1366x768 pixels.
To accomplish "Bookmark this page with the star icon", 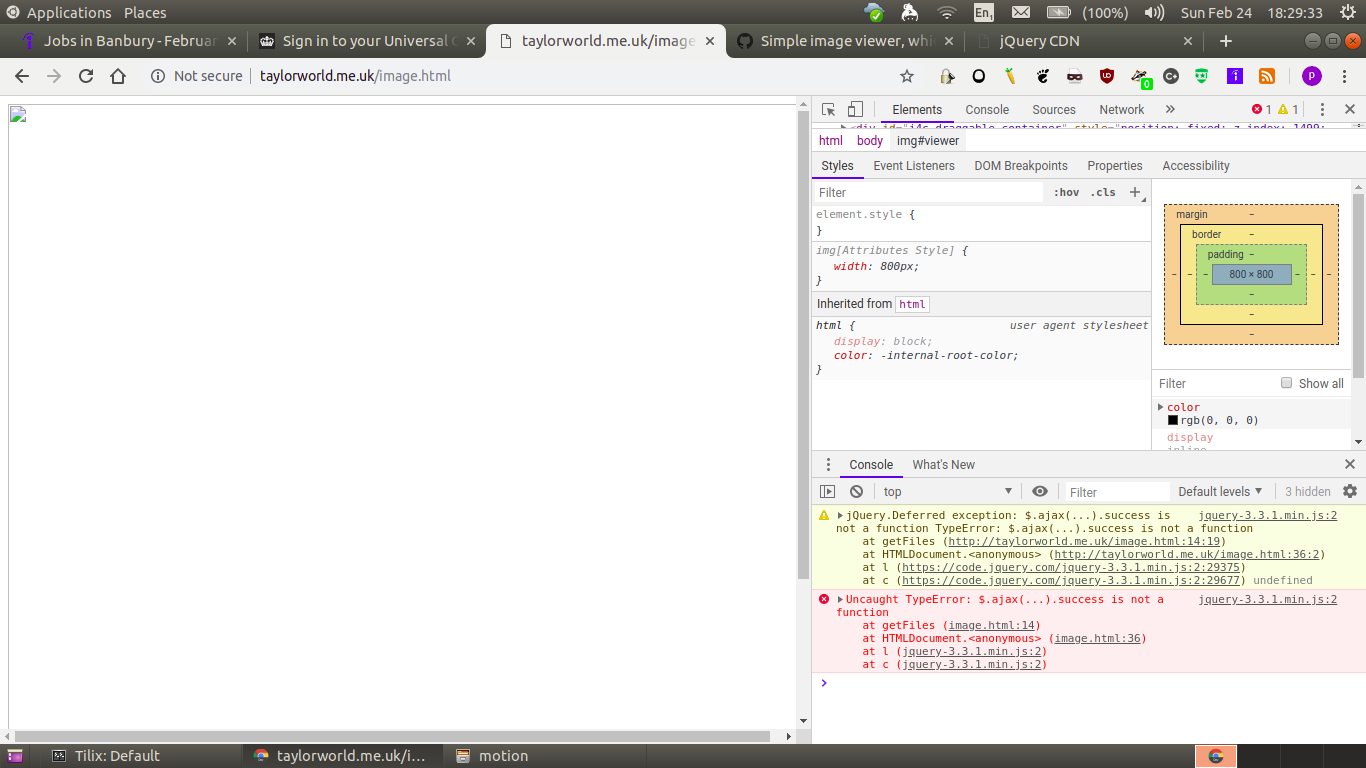I will coord(907,76).
